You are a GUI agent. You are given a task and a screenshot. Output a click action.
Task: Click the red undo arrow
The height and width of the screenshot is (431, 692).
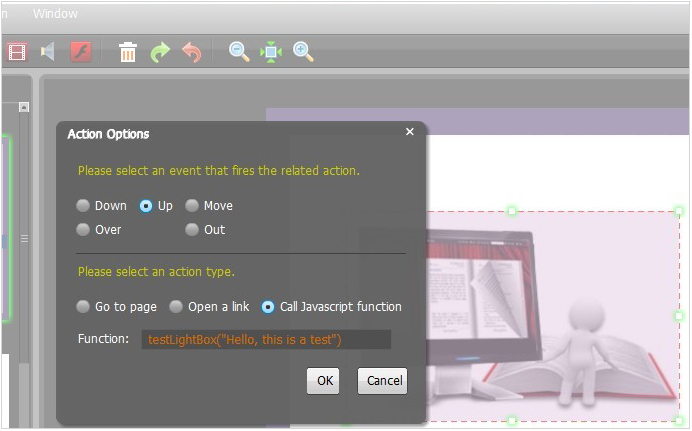[x=192, y=52]
